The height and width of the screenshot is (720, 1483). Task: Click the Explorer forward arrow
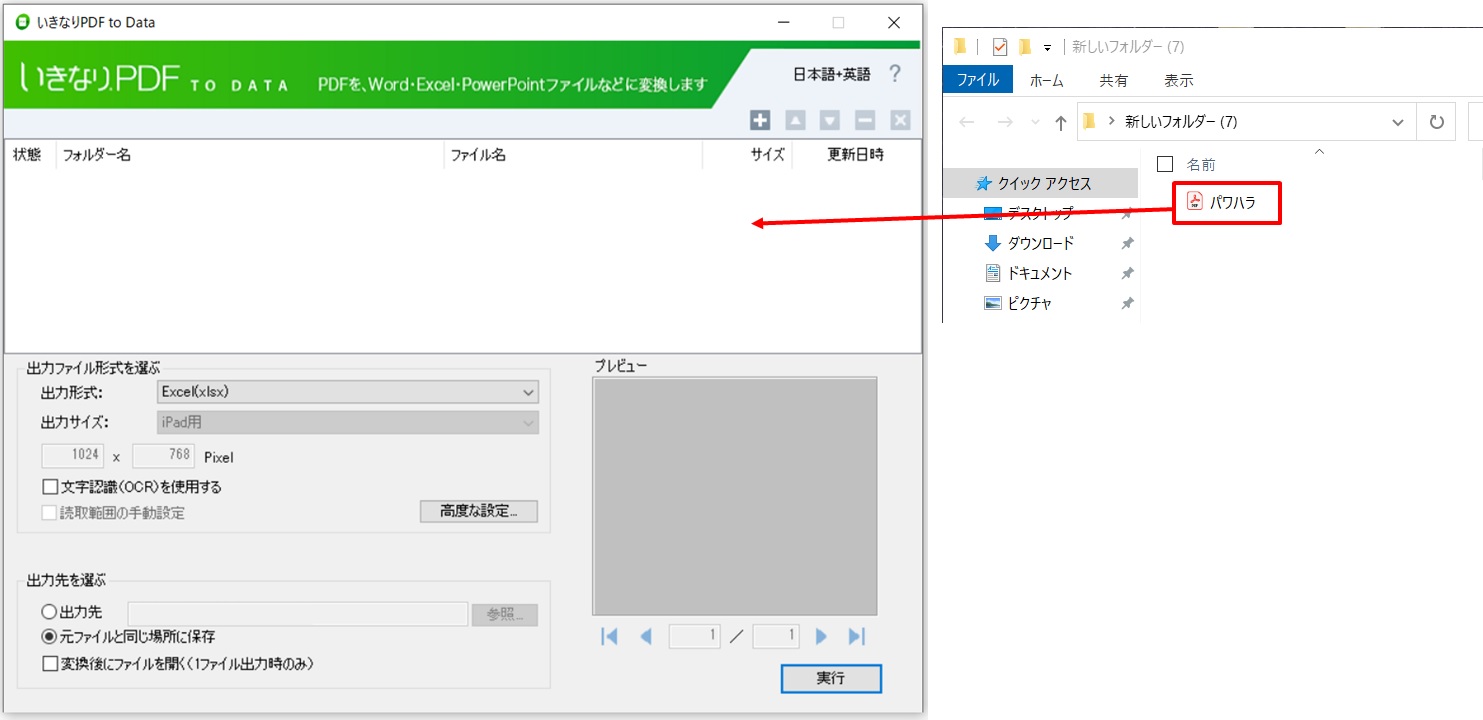[1004, 122]
